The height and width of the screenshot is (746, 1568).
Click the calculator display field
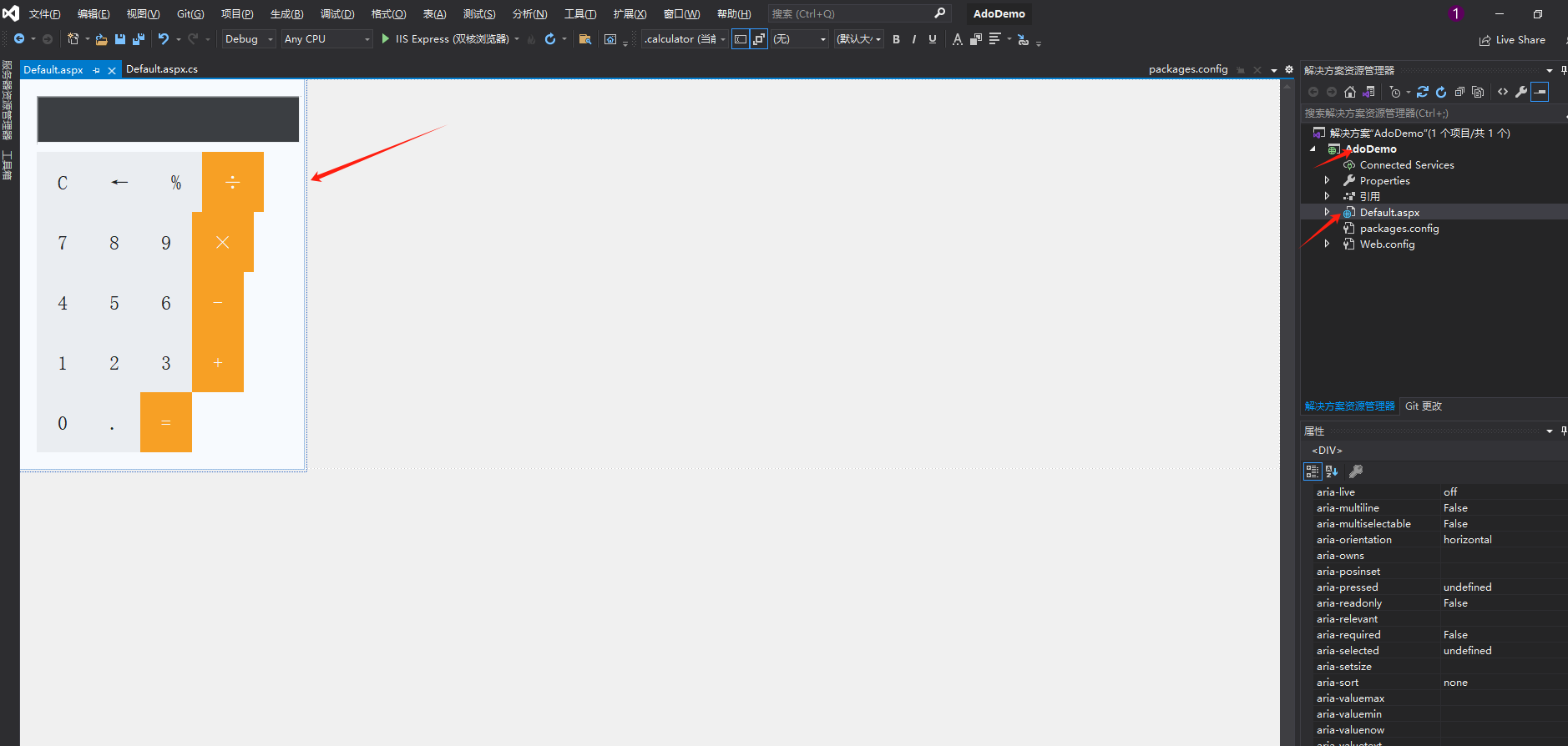pos(168,119)
